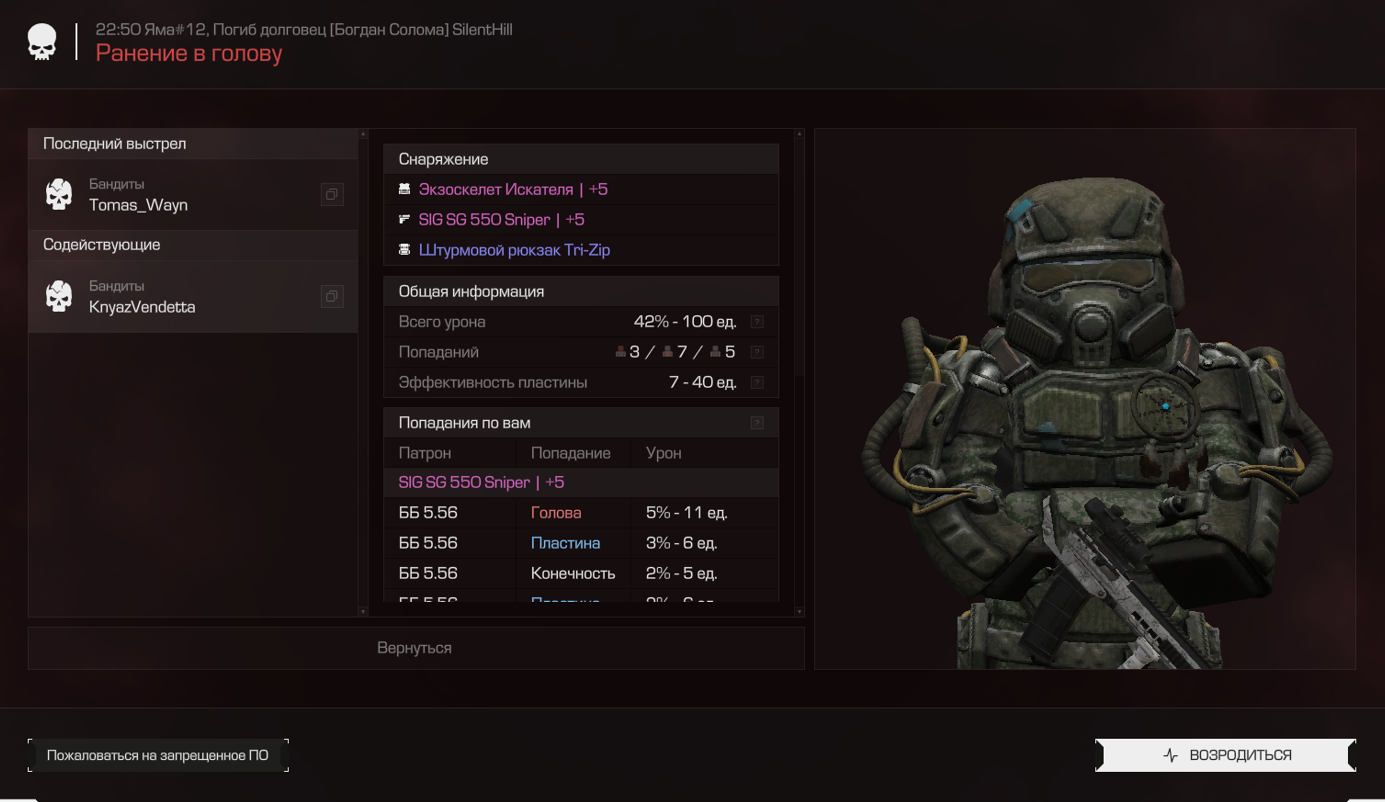
Task: Click the skull avatar beside KnyazVendetta
Action: [x=60, y=296]
